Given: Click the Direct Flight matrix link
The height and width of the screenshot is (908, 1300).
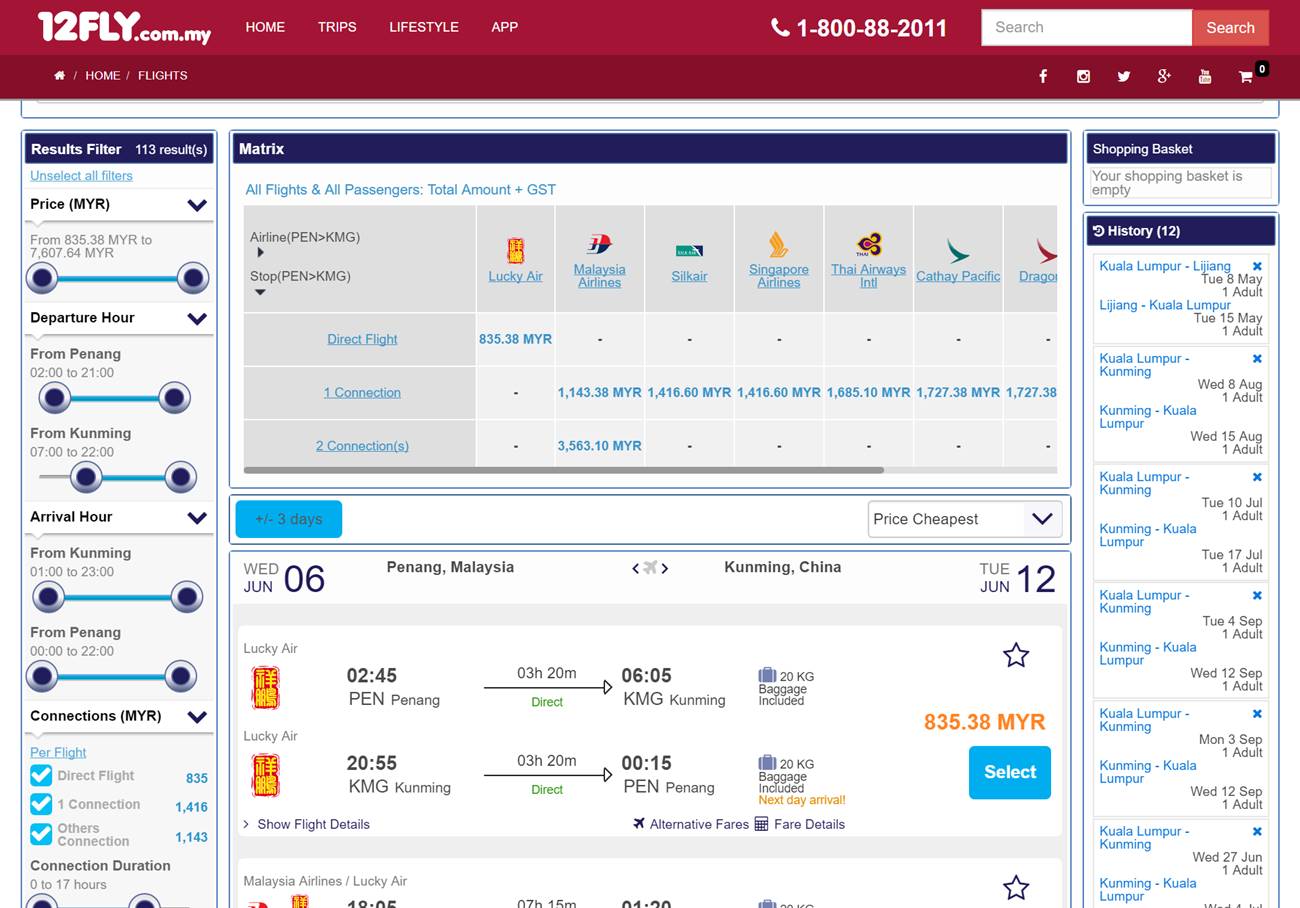Looking at the screenshot, I should point(362,339).
